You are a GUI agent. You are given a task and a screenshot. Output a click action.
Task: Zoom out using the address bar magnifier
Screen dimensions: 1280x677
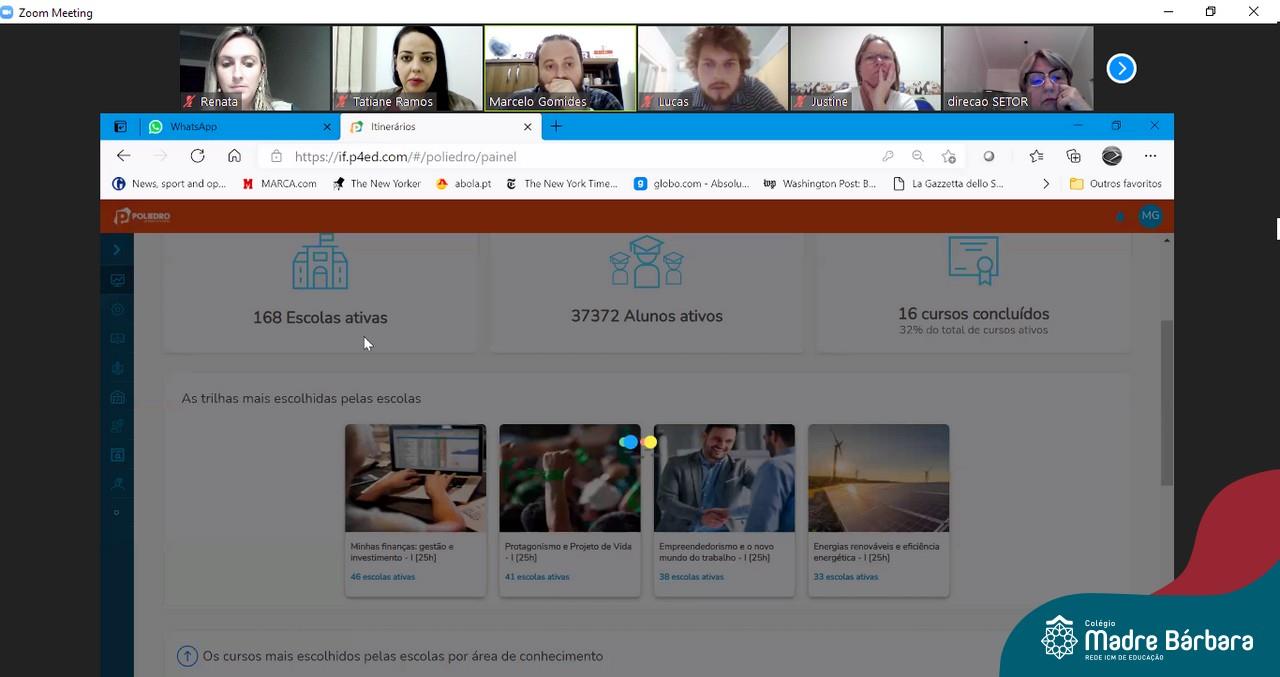pyautogui.click(x=918, y=156)
